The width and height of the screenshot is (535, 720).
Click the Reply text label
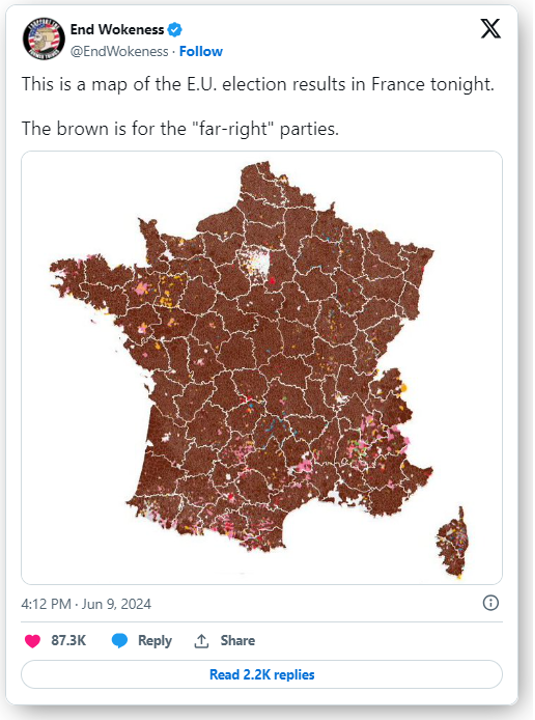[x=155, y=641]
